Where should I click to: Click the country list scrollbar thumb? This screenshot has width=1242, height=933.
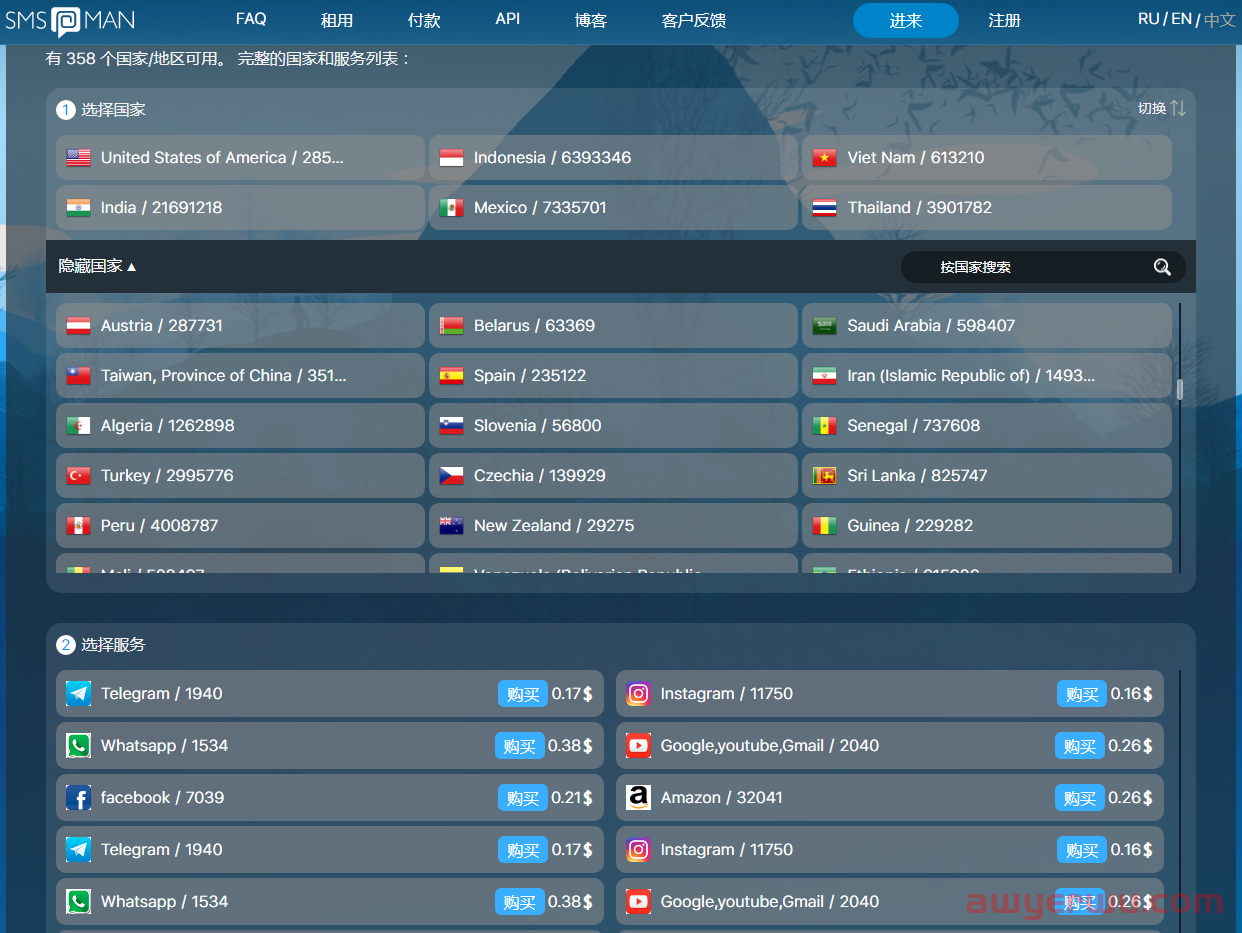point(1180,389)
